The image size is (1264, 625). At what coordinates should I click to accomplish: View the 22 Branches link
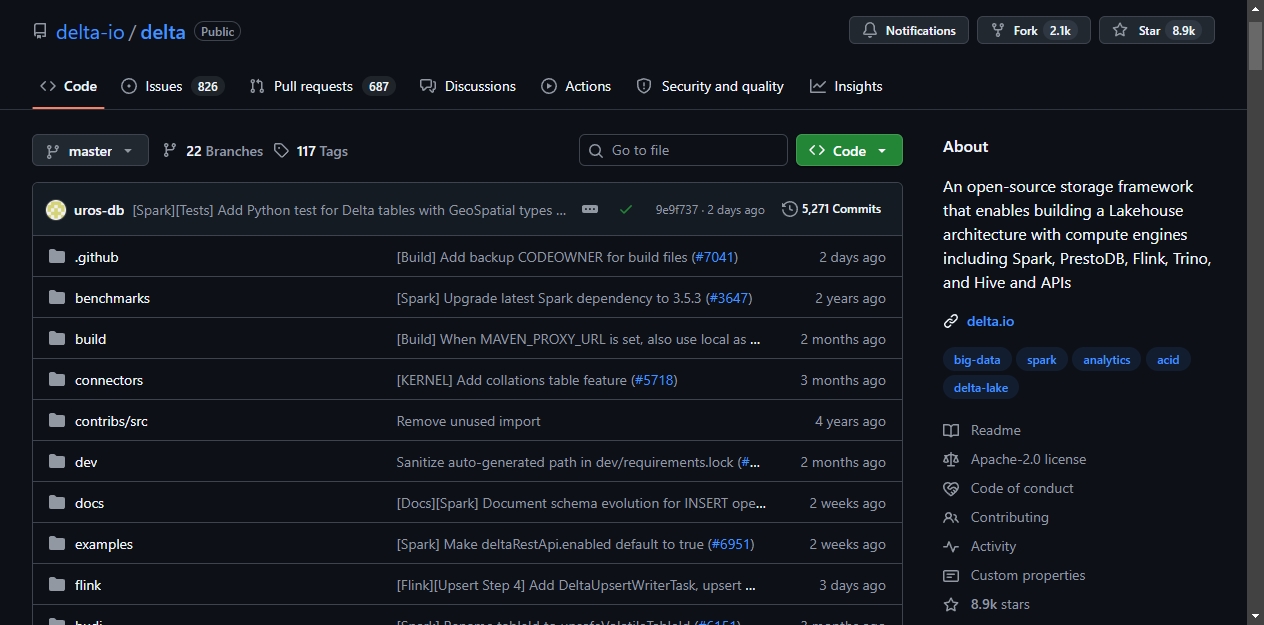click(213, 151)
